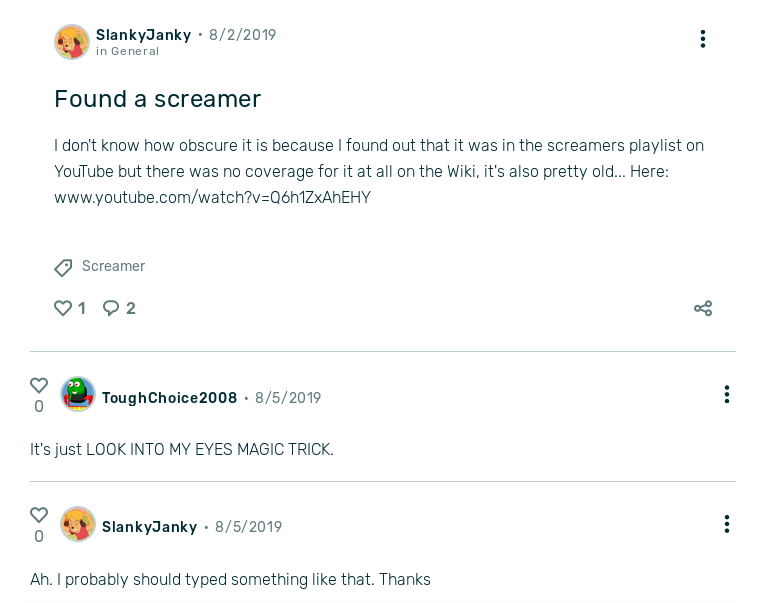The width and height of the screenshot is (783, 603).
Task: Click the 8/5/2019 date on ToughChoice2008's comment
Action: (x=288, y=398)
